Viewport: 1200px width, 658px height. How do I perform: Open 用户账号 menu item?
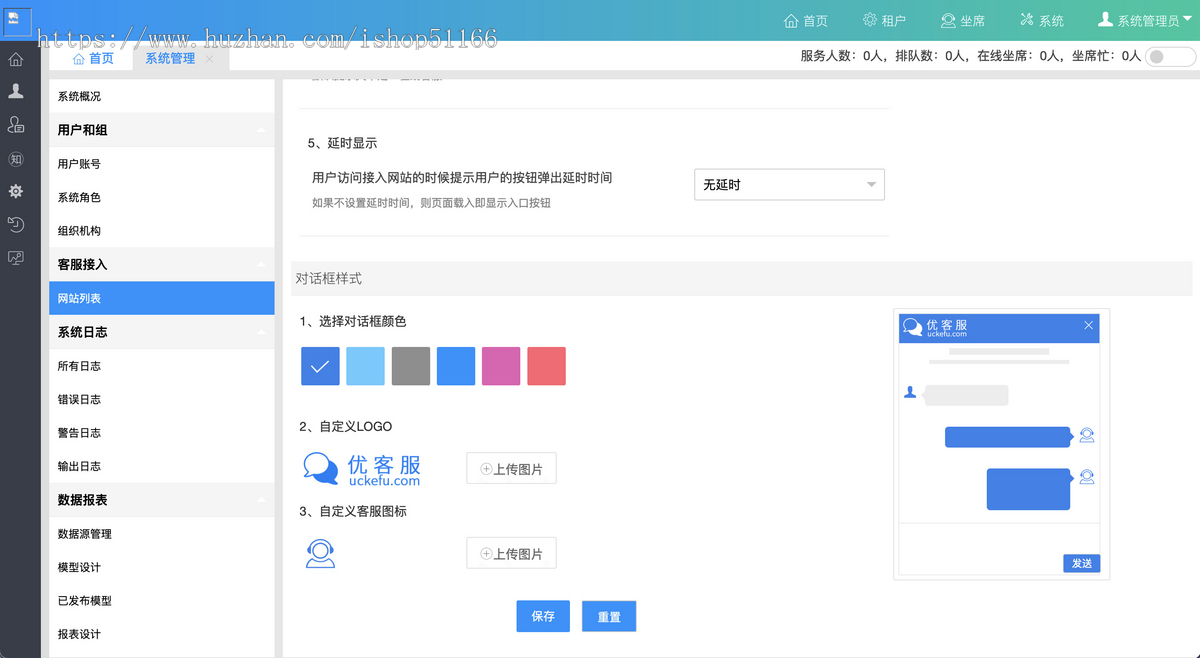click(161, 163)
